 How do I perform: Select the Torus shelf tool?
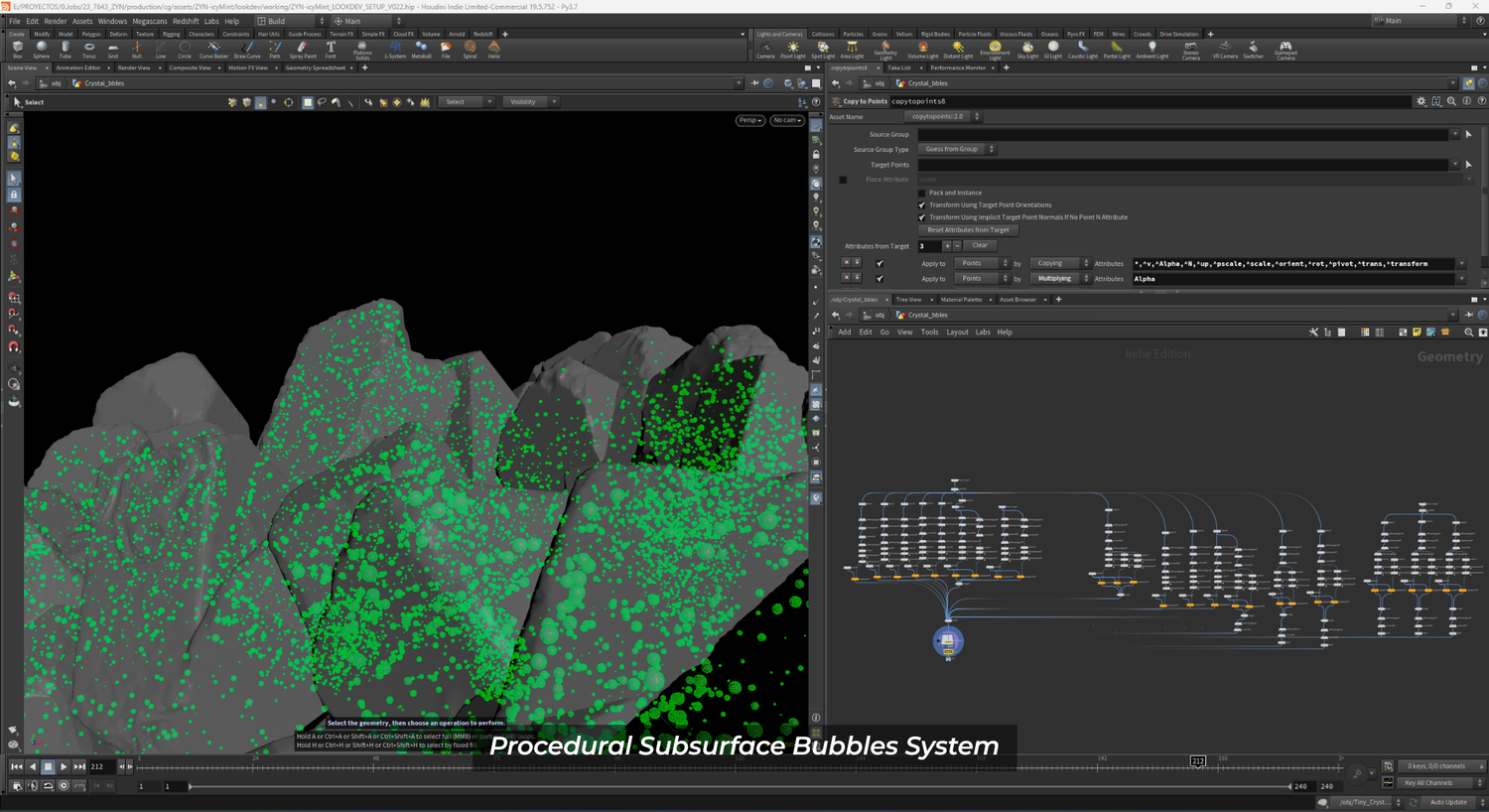[x=88, y=49]
